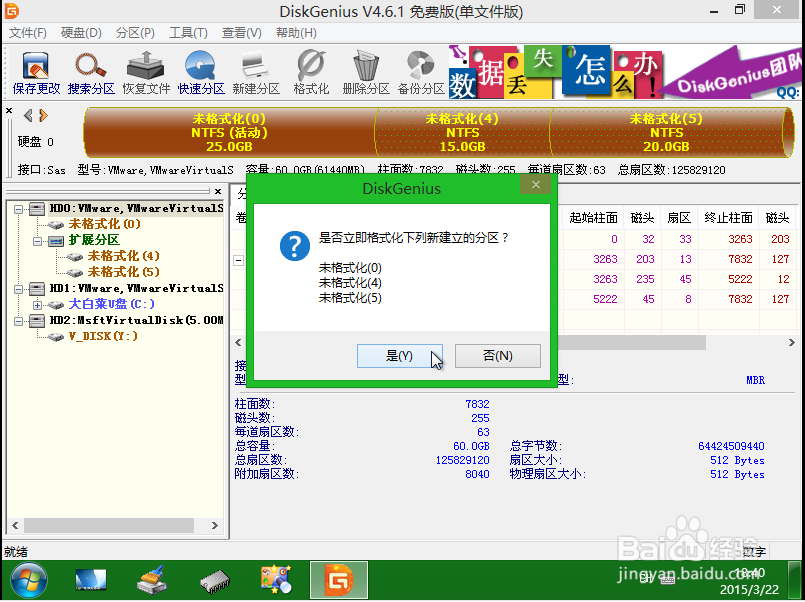Screen dimensions: 805x602
Task: Click the HD1 hard disk icon in tree
Action: (x=37, y=288)
